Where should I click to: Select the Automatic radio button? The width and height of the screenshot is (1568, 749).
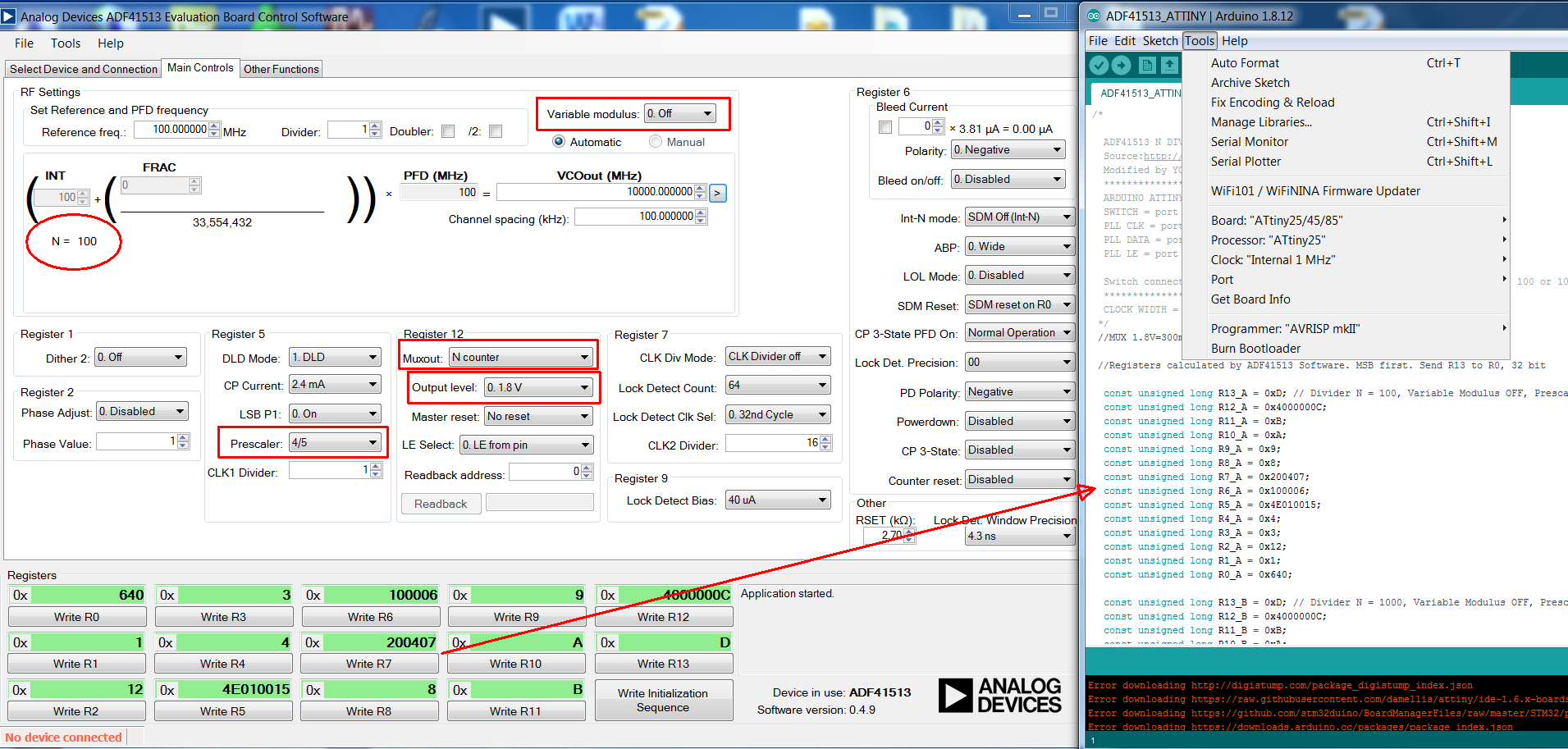(559, 141)
